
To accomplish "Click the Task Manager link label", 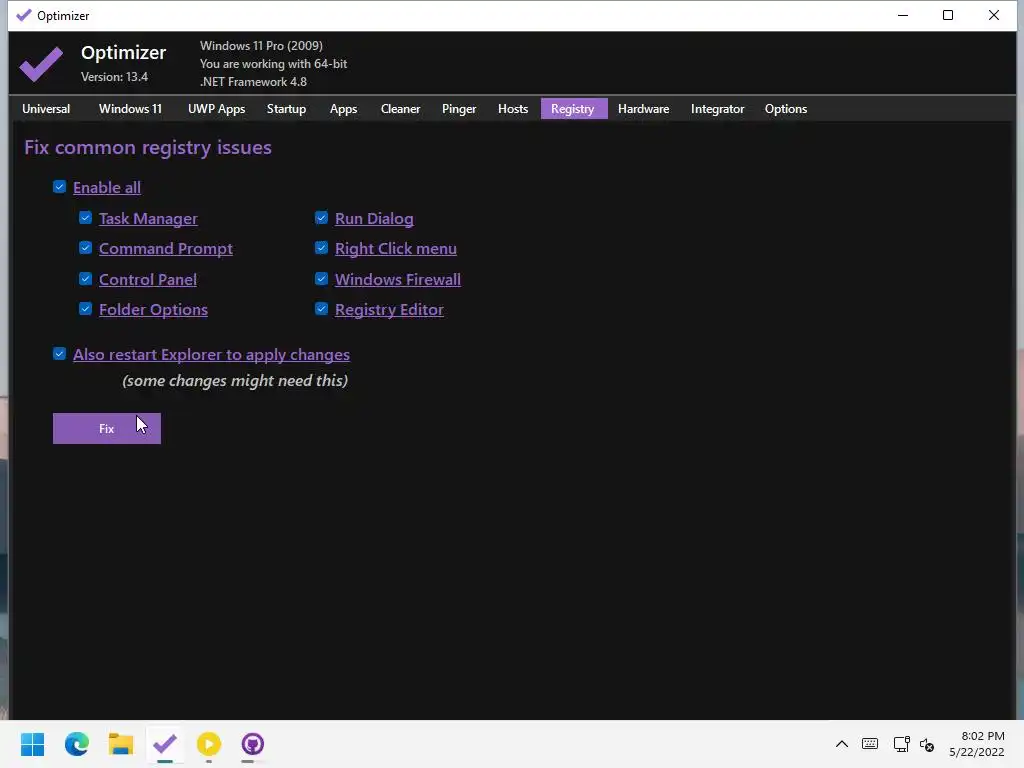I will tap(148, 219).
